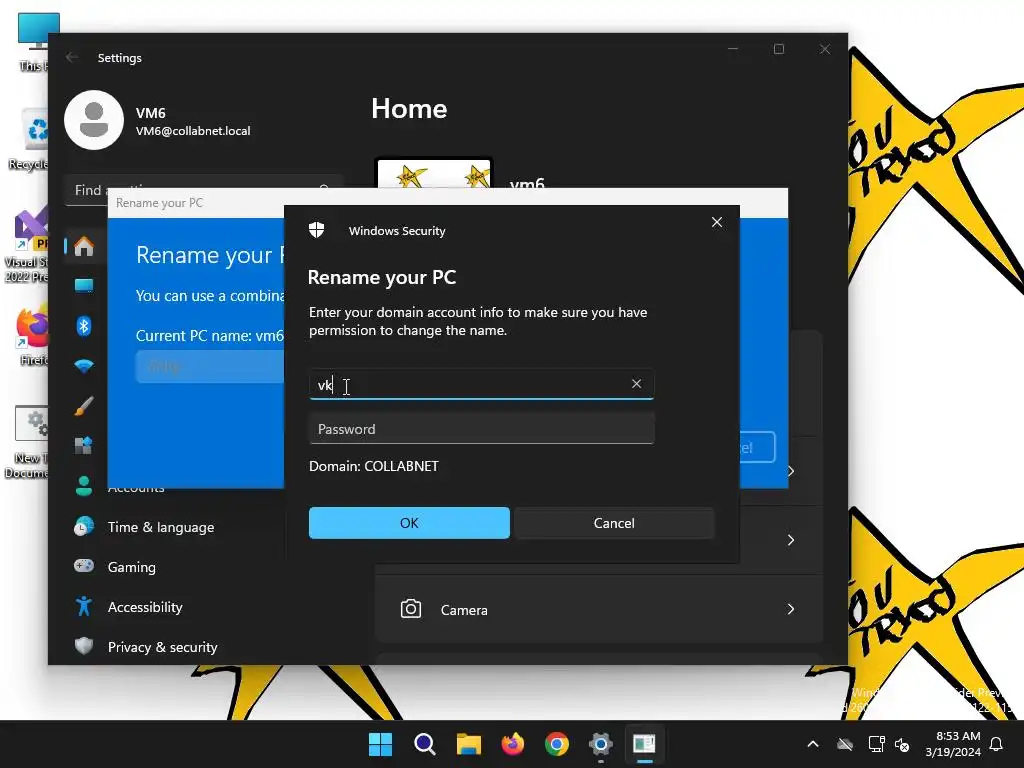1024x768 pixels.
Task: Show hidden tray icons chevron
Action: (x=813, y=744)
